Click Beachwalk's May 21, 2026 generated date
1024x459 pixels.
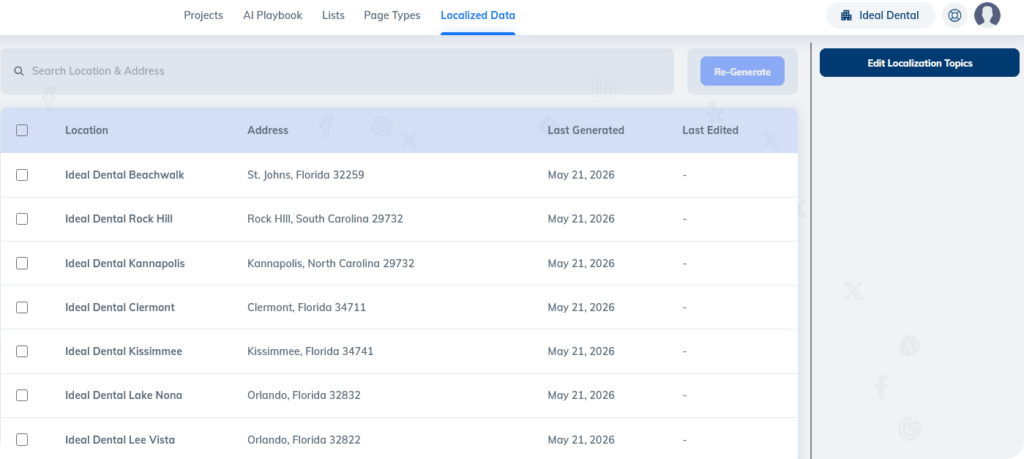point(581,175)
